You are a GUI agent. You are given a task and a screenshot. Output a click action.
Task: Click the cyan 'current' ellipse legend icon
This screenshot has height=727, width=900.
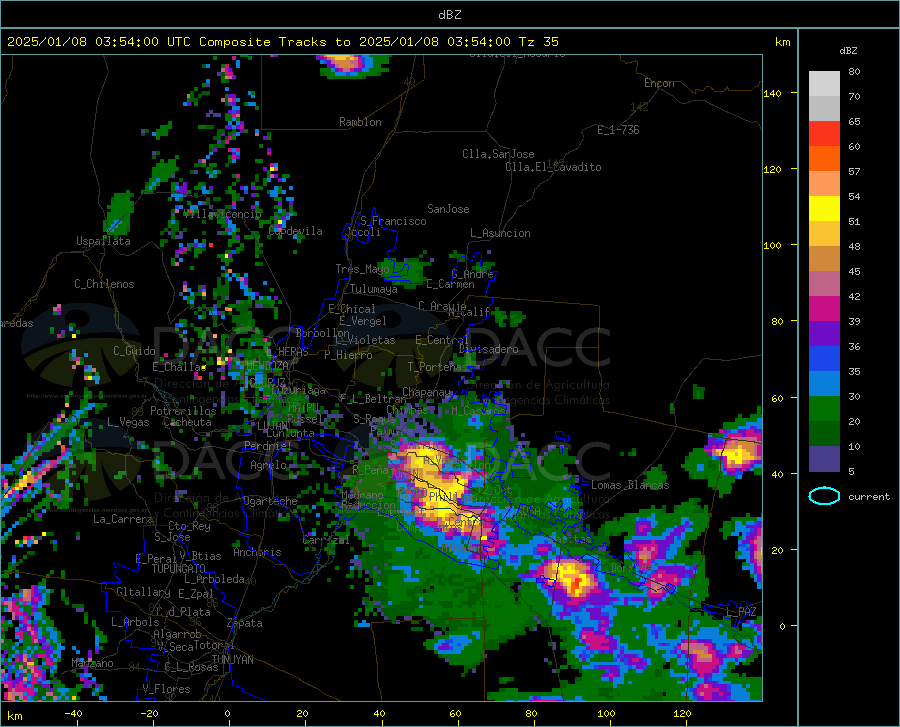point(824,496)
